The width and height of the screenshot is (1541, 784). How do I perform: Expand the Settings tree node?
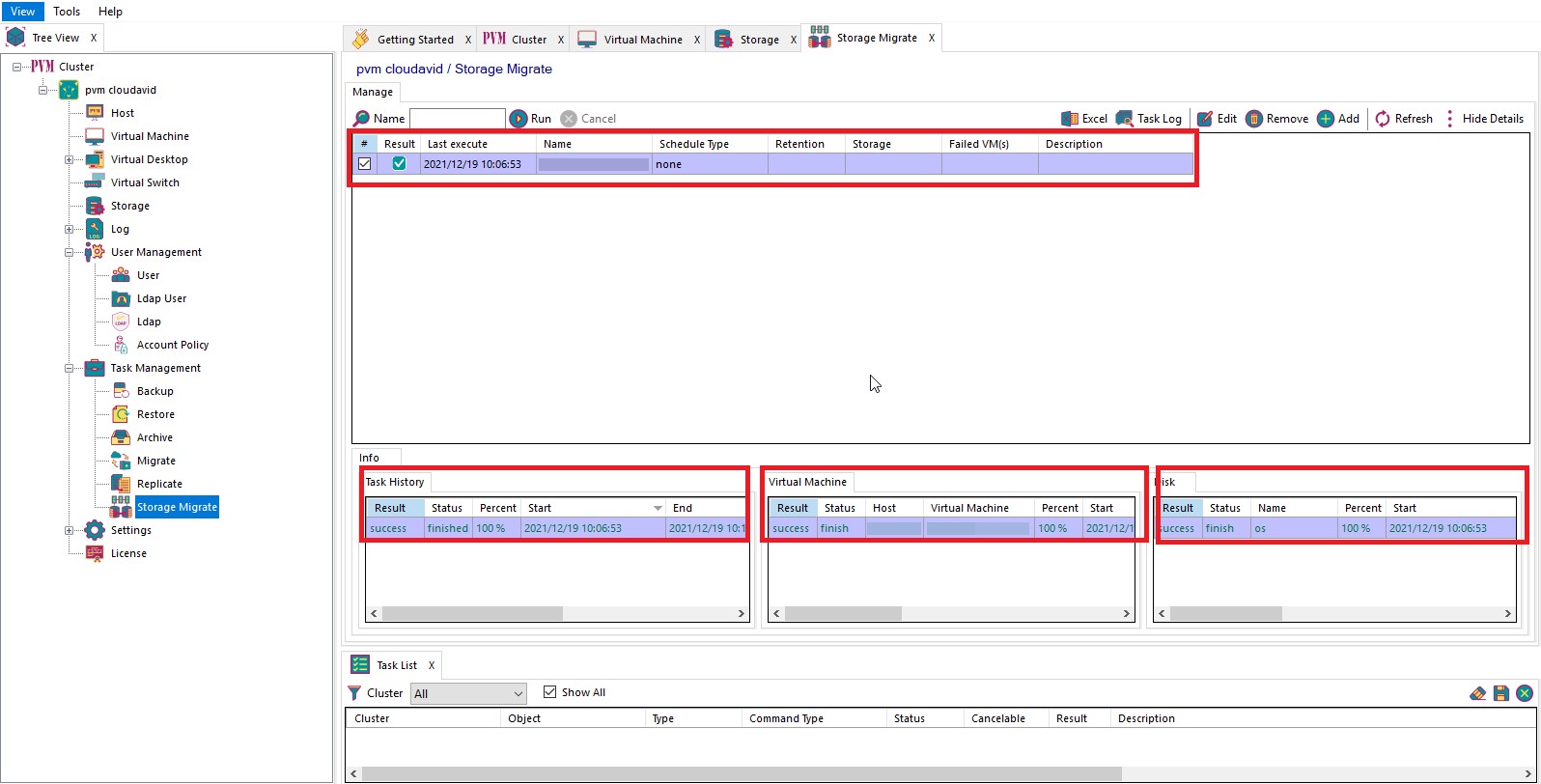point(69,530)
